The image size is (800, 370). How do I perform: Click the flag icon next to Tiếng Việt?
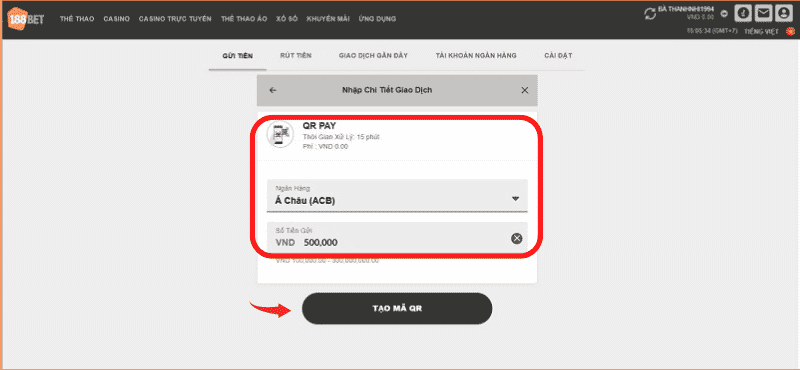[x=790, y=32]
